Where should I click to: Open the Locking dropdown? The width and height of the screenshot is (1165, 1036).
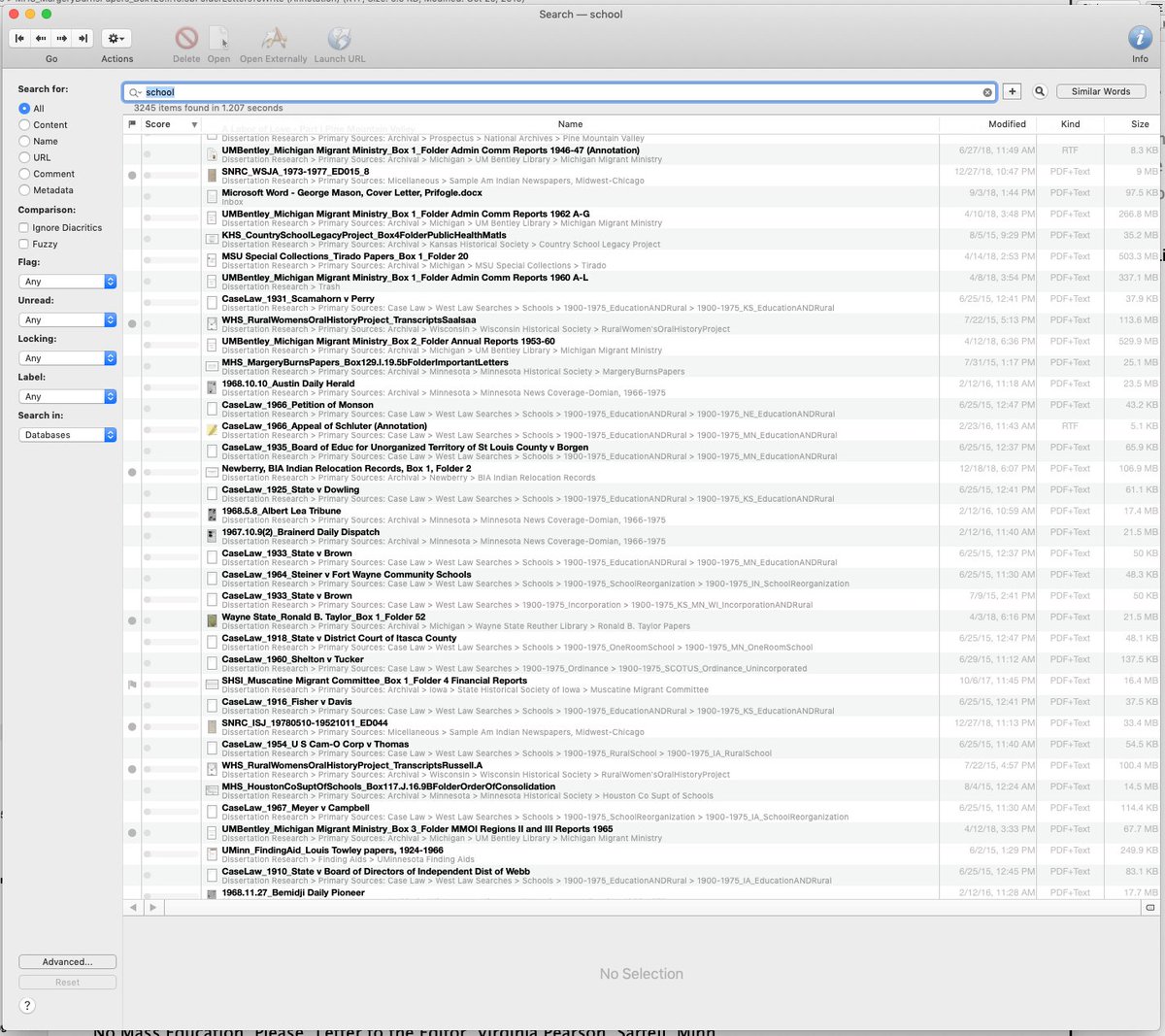coord(68,358)
